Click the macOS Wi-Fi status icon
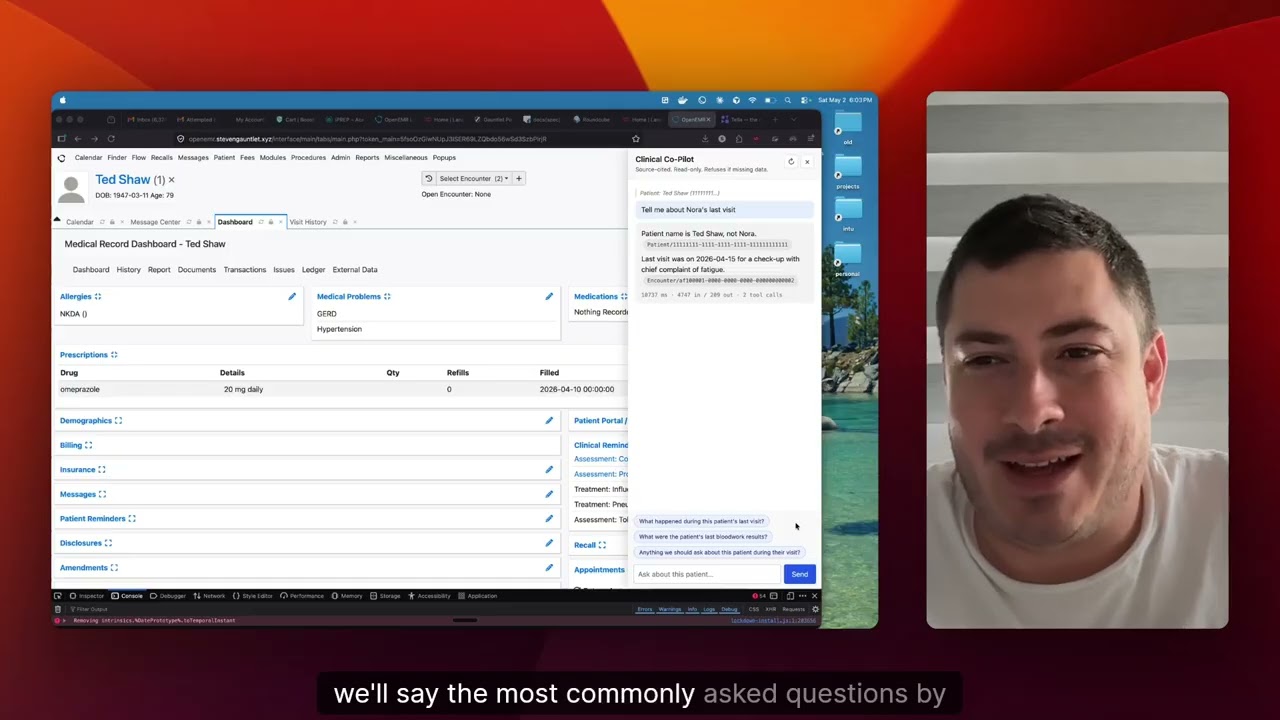 752,100
